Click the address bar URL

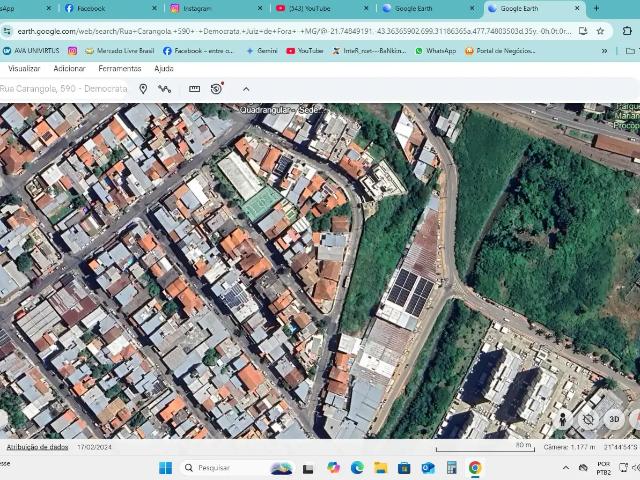click(x=294, y=31)
